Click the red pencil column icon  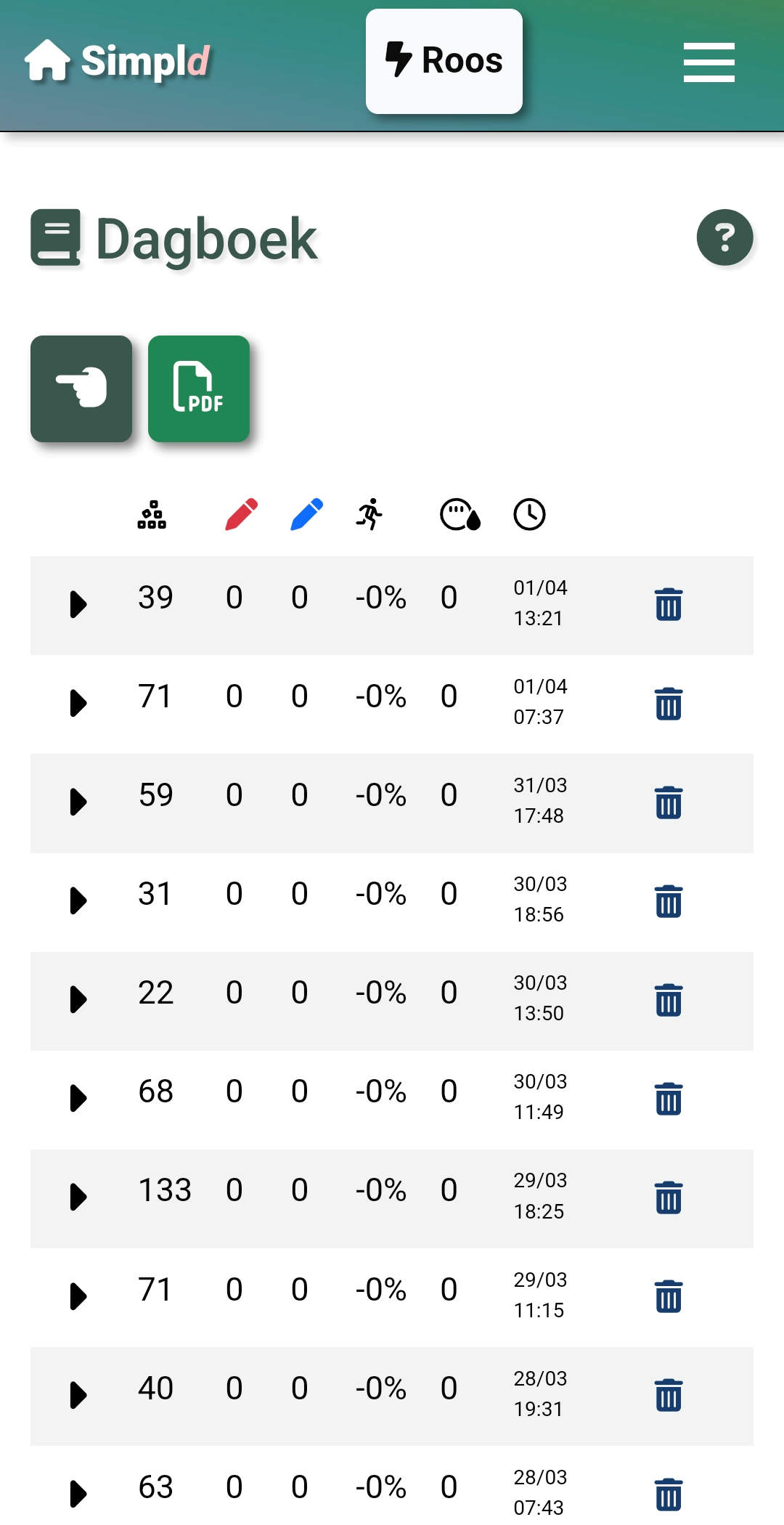coord(242,515)
